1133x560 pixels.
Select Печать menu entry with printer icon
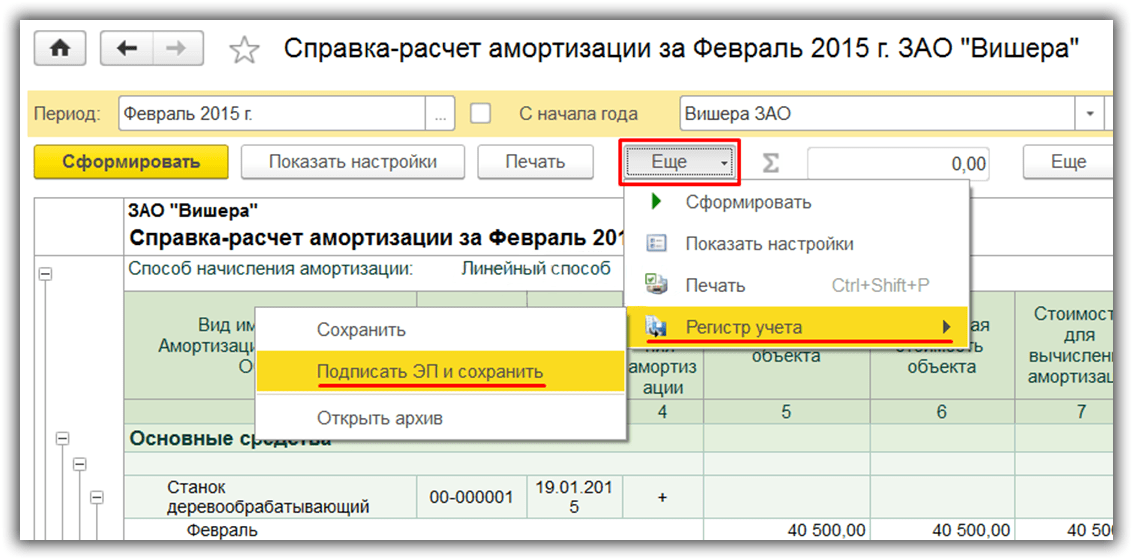point(714,286)
